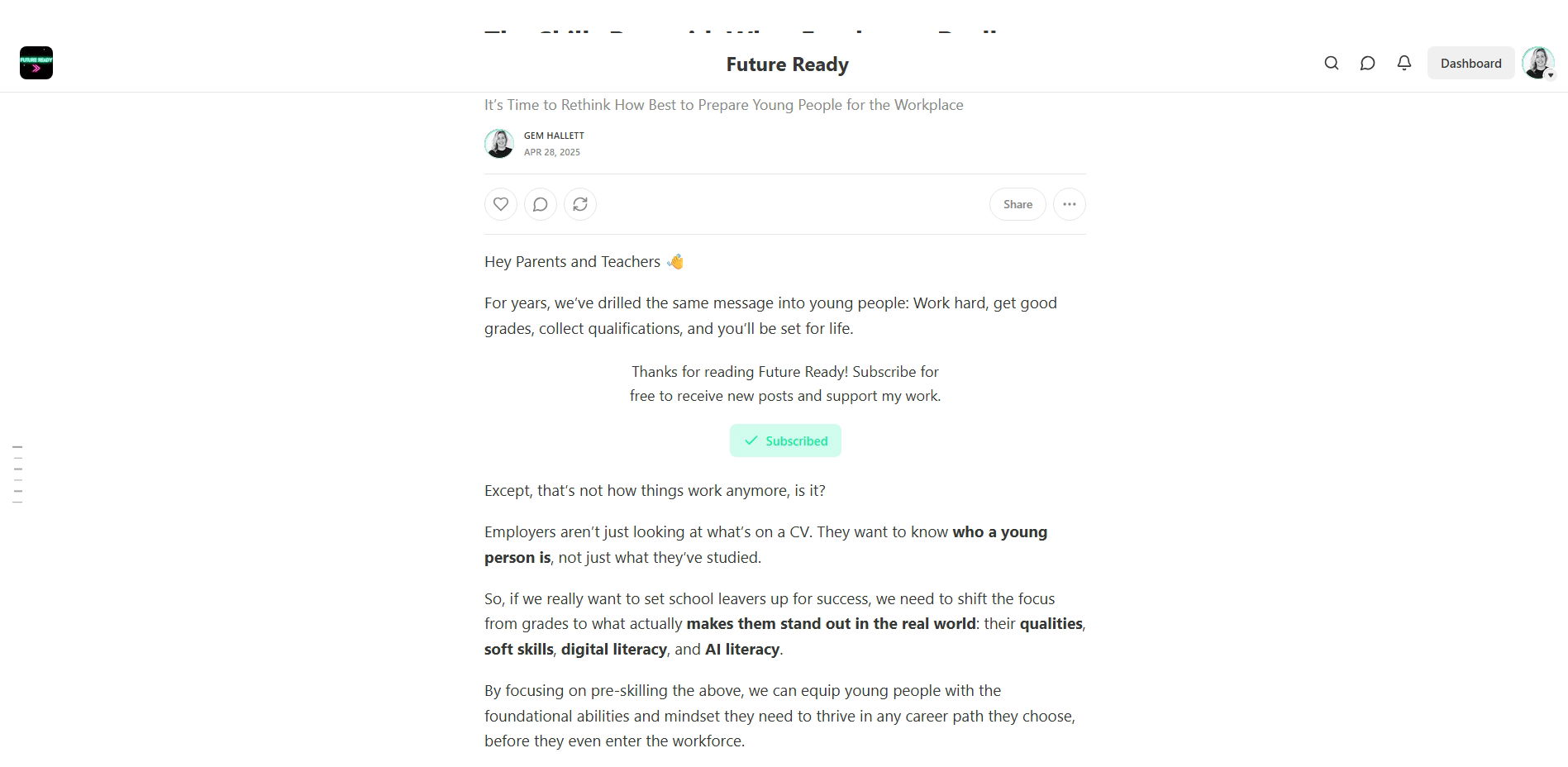Click the Future Ready logo icon
Screen dimensions: 1568x767
[x=36, y=63]
